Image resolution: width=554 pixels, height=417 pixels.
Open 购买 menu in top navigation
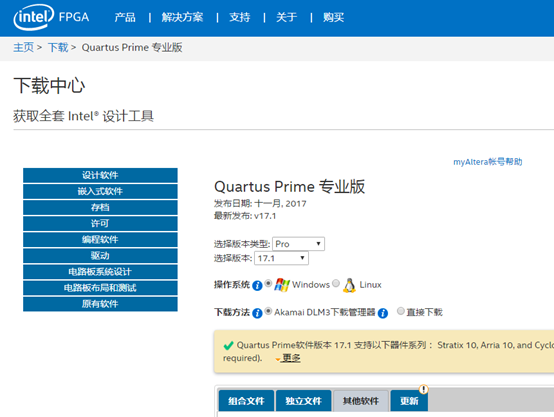[333, 17]
